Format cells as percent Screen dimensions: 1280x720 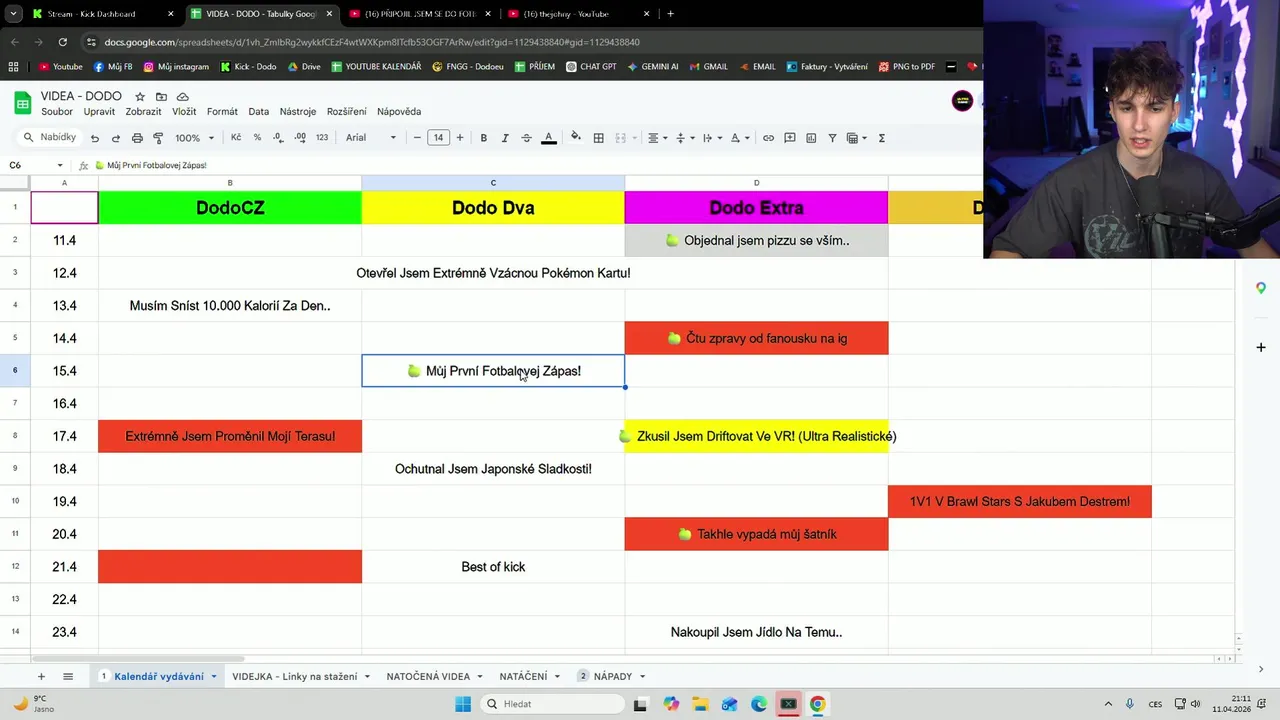point(257,138)
